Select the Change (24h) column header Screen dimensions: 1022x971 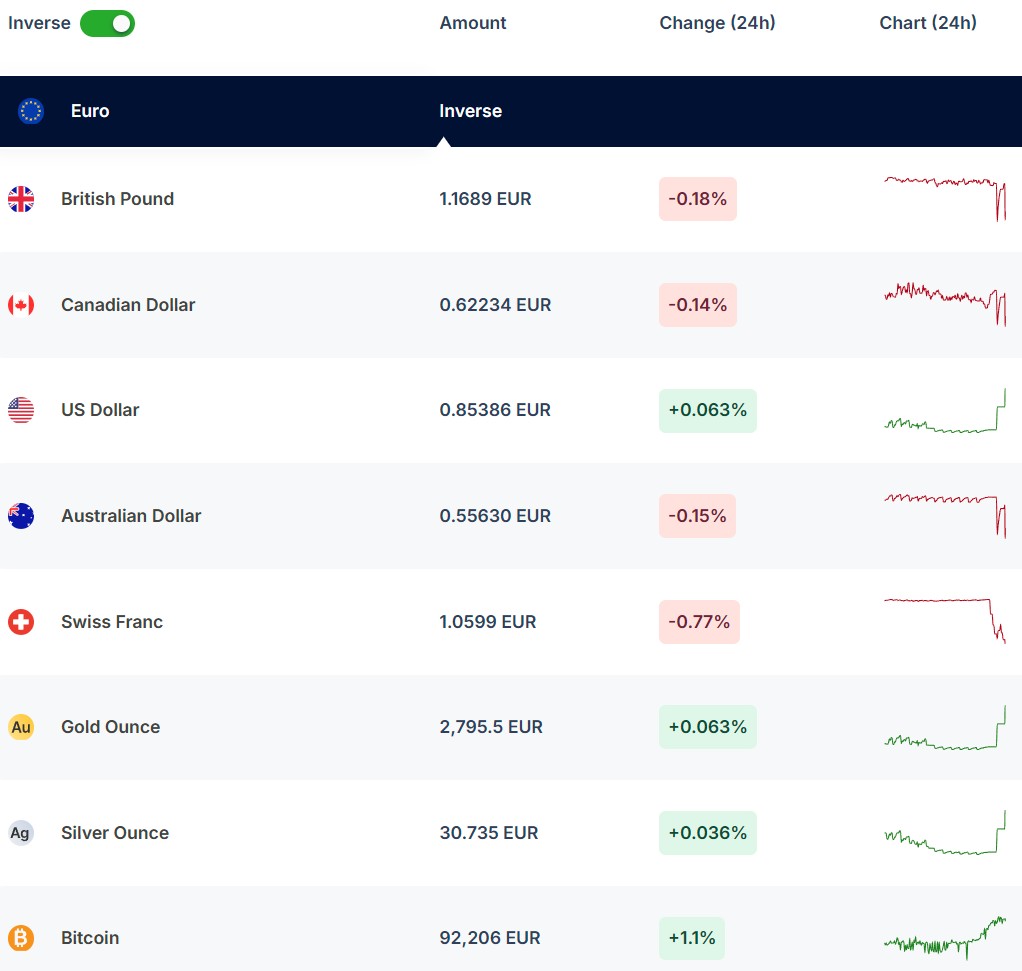click(717, 23)
